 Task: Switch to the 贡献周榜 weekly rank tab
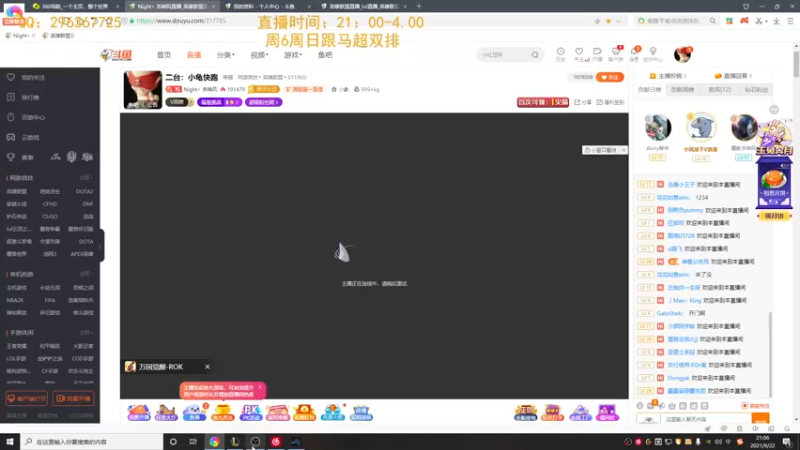683,90
